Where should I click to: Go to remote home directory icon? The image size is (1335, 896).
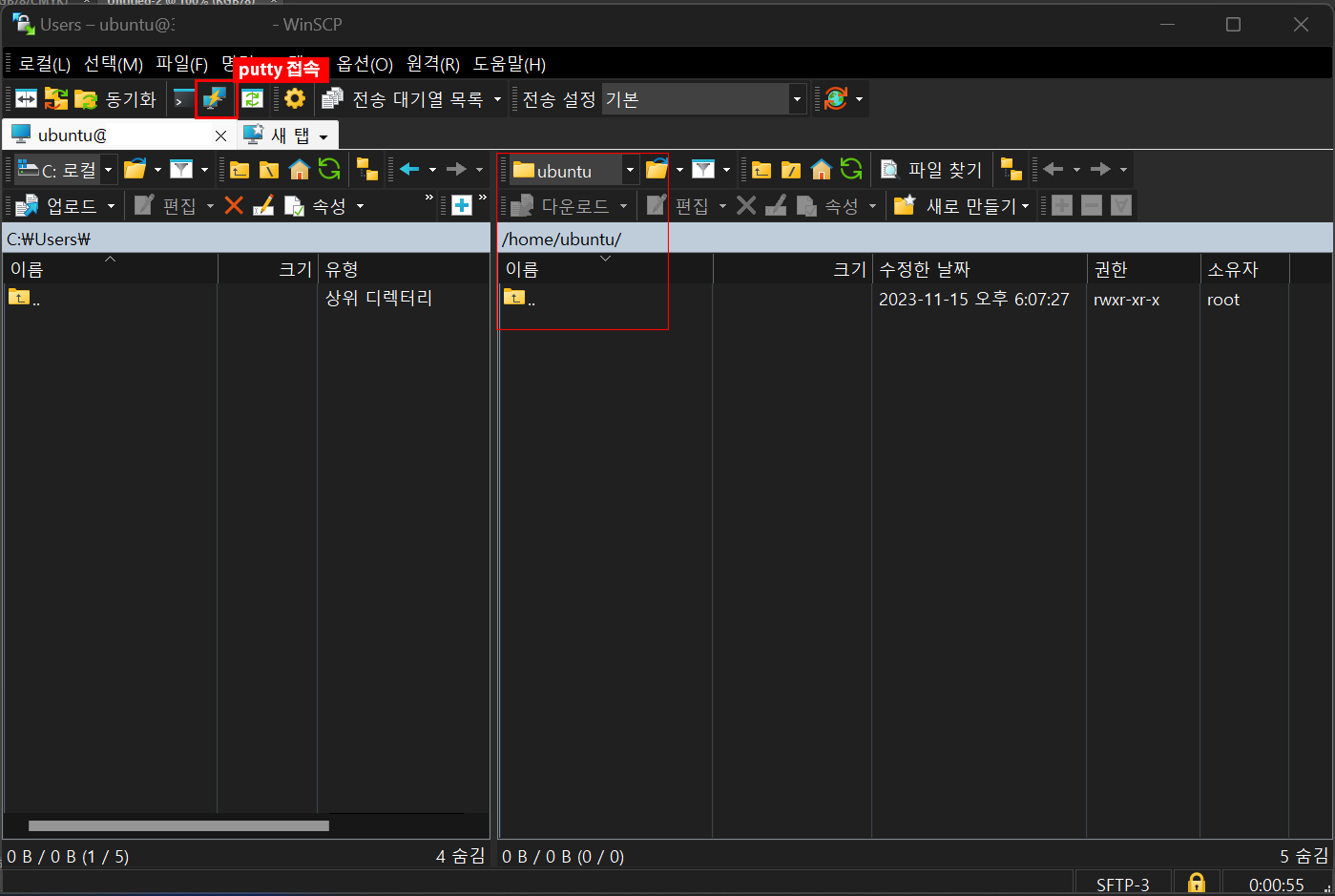[822, 170]
